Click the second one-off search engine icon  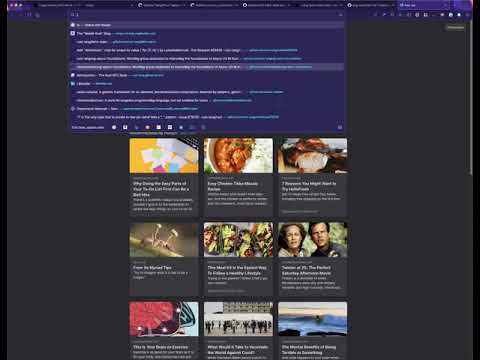125,127
